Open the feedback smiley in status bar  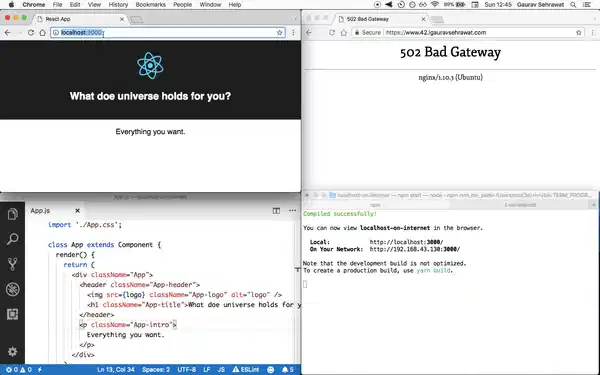(x=271, y=370)
